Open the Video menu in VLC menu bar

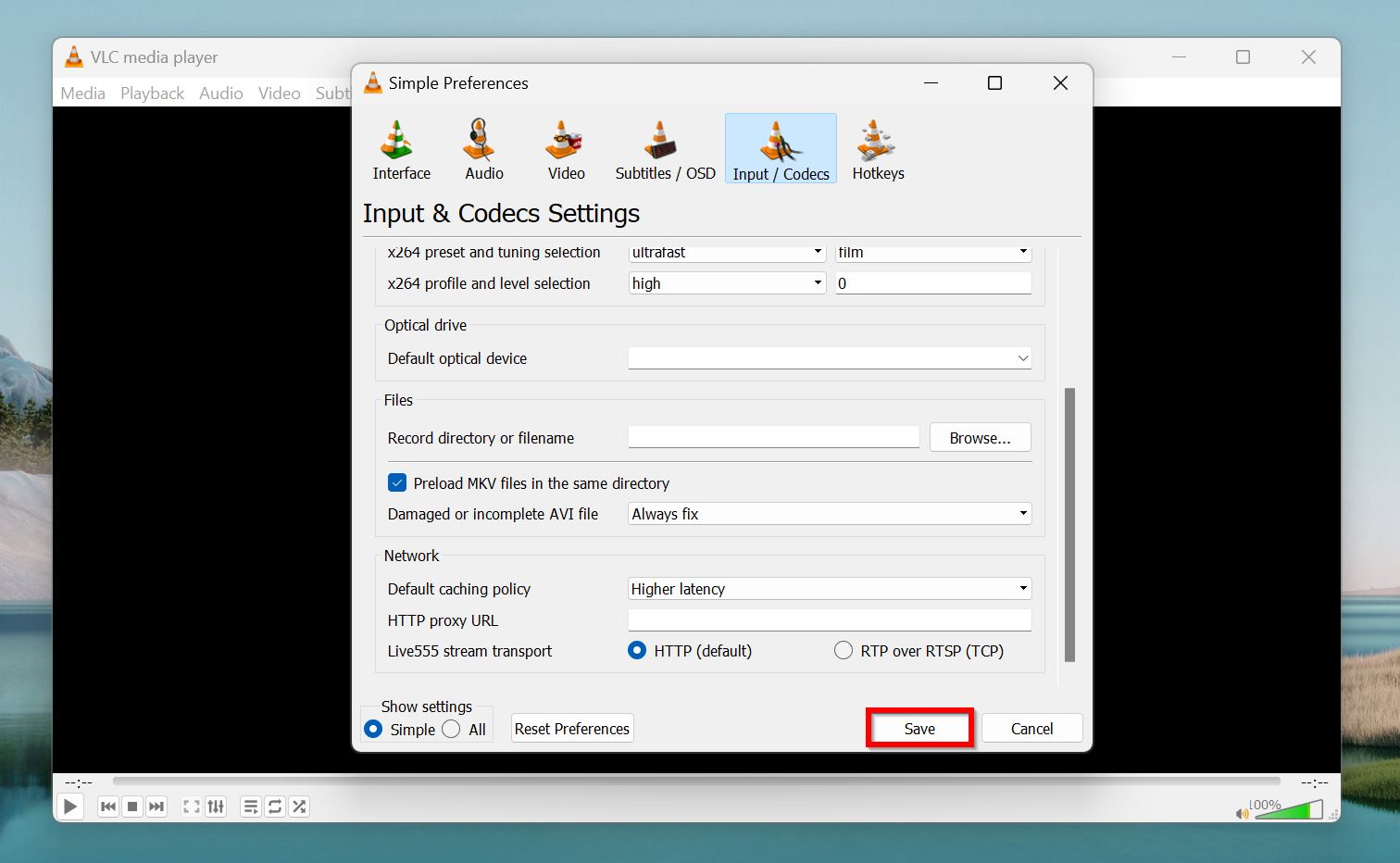pyautogui.click(x=279, y=94)
